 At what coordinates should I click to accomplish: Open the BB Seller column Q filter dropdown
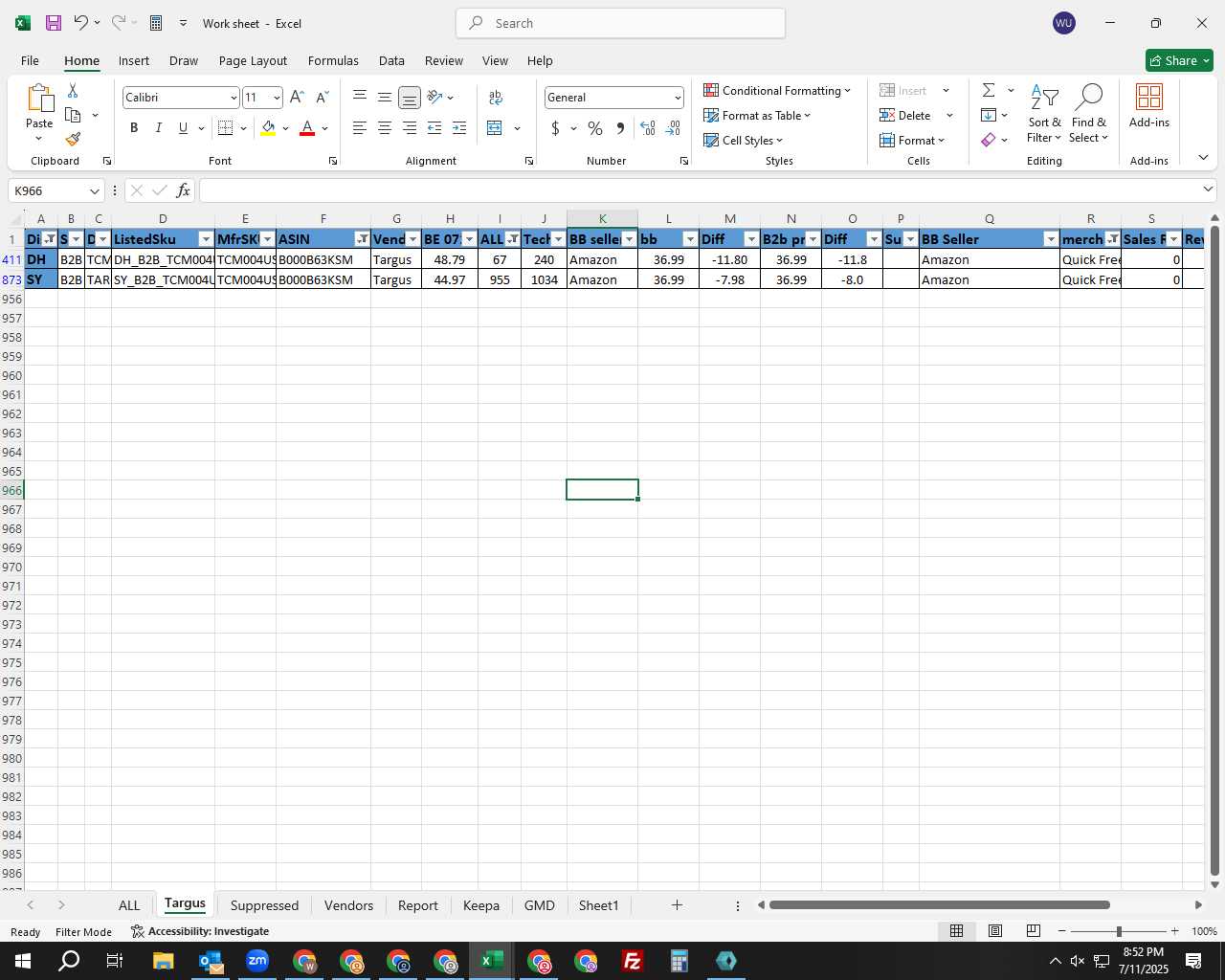pos(1051,239)
